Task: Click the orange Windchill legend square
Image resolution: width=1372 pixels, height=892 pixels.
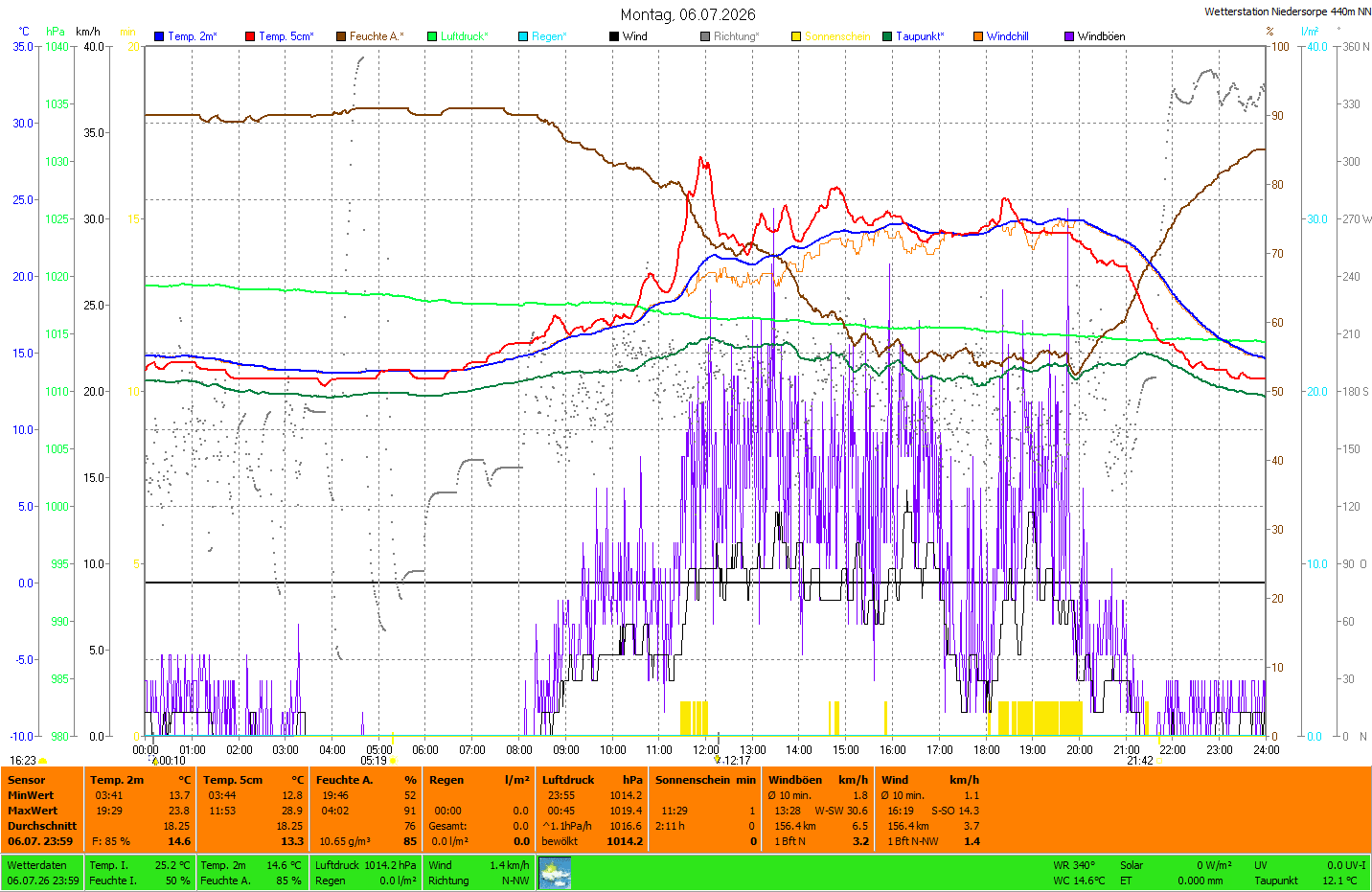Action: [978, 36]
